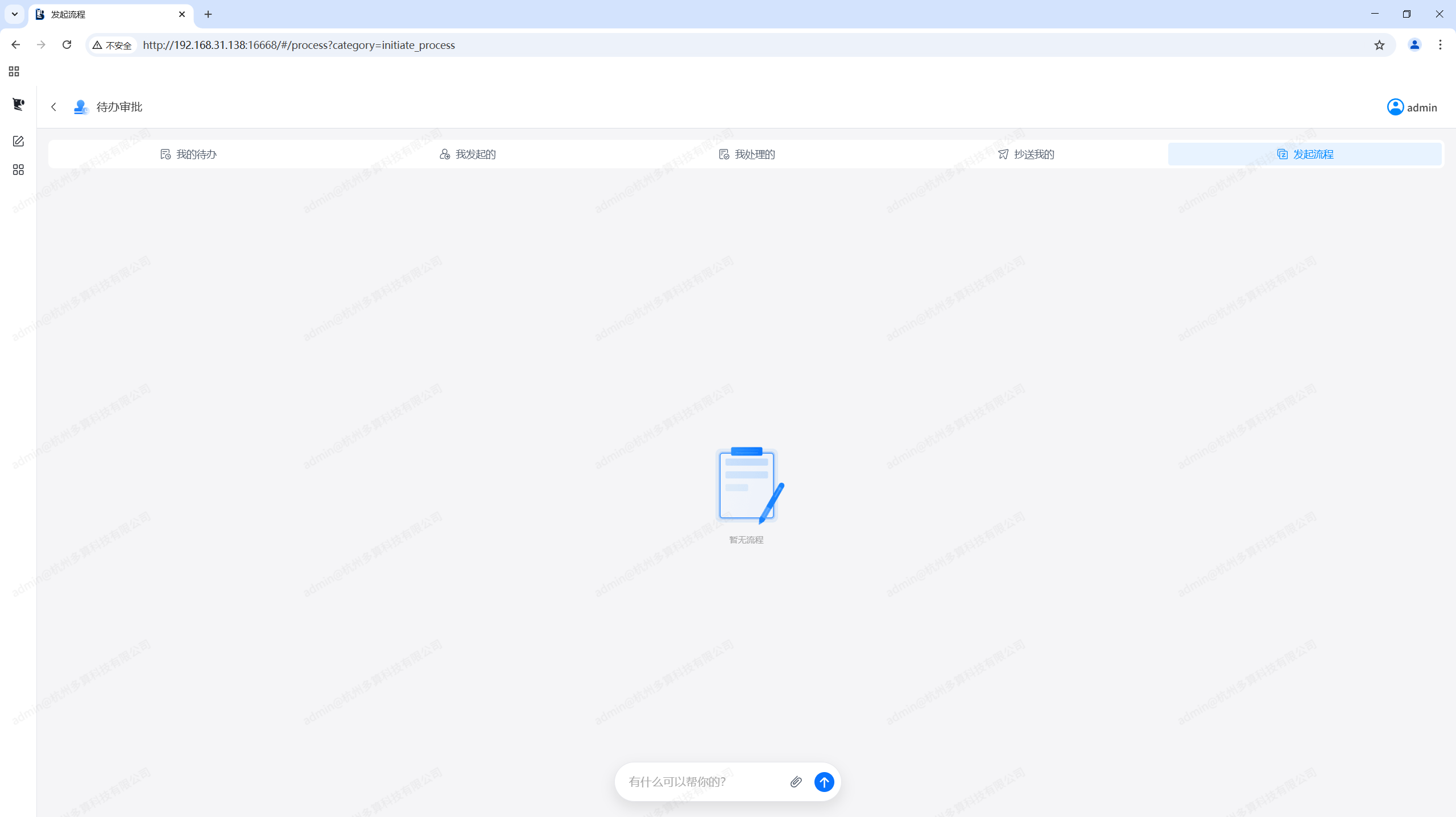The image size is (1456, 817).
Task: Reload the page
Action: click(x=67, y=45)
